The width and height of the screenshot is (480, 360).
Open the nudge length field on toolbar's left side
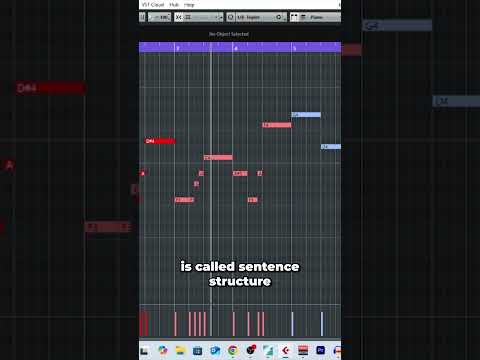coord(160,17)
